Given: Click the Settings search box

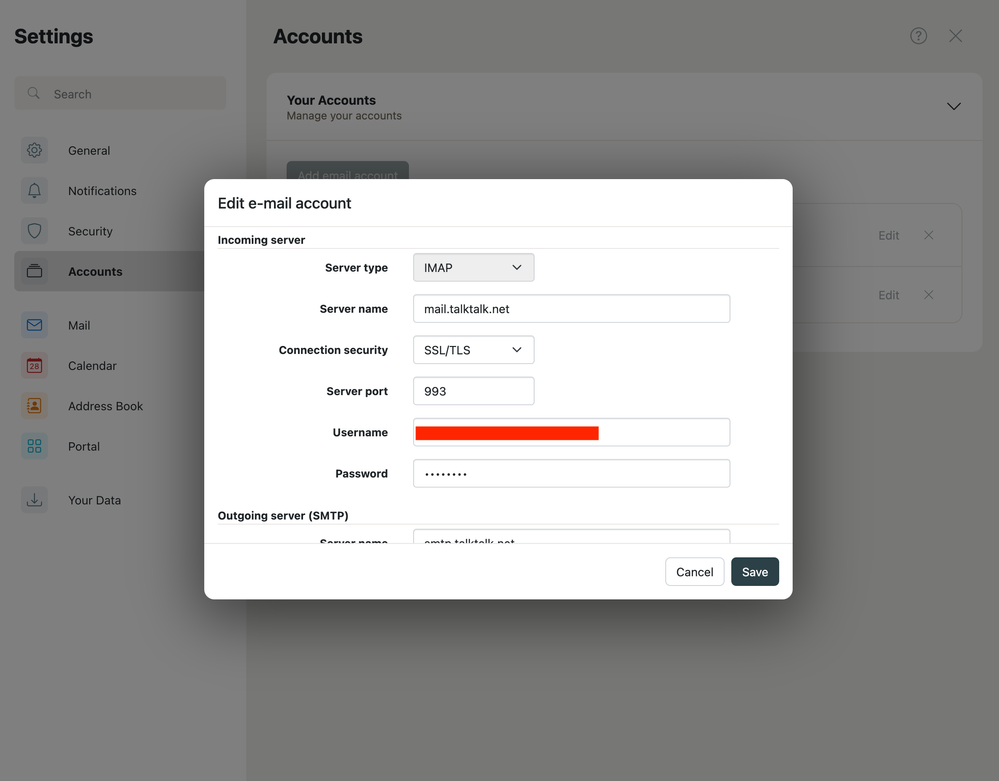Looking at the screenshot, I should [120, 94].
